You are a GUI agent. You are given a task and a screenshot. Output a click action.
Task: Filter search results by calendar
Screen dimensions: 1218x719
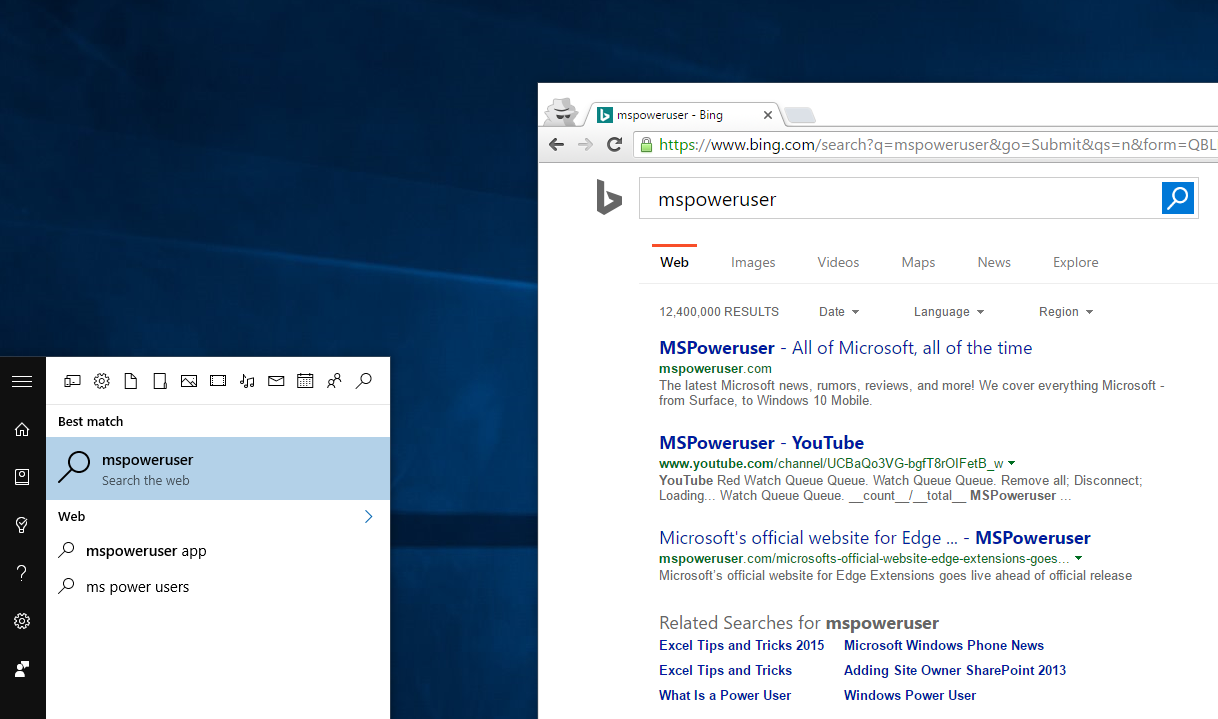pos(305,381)
